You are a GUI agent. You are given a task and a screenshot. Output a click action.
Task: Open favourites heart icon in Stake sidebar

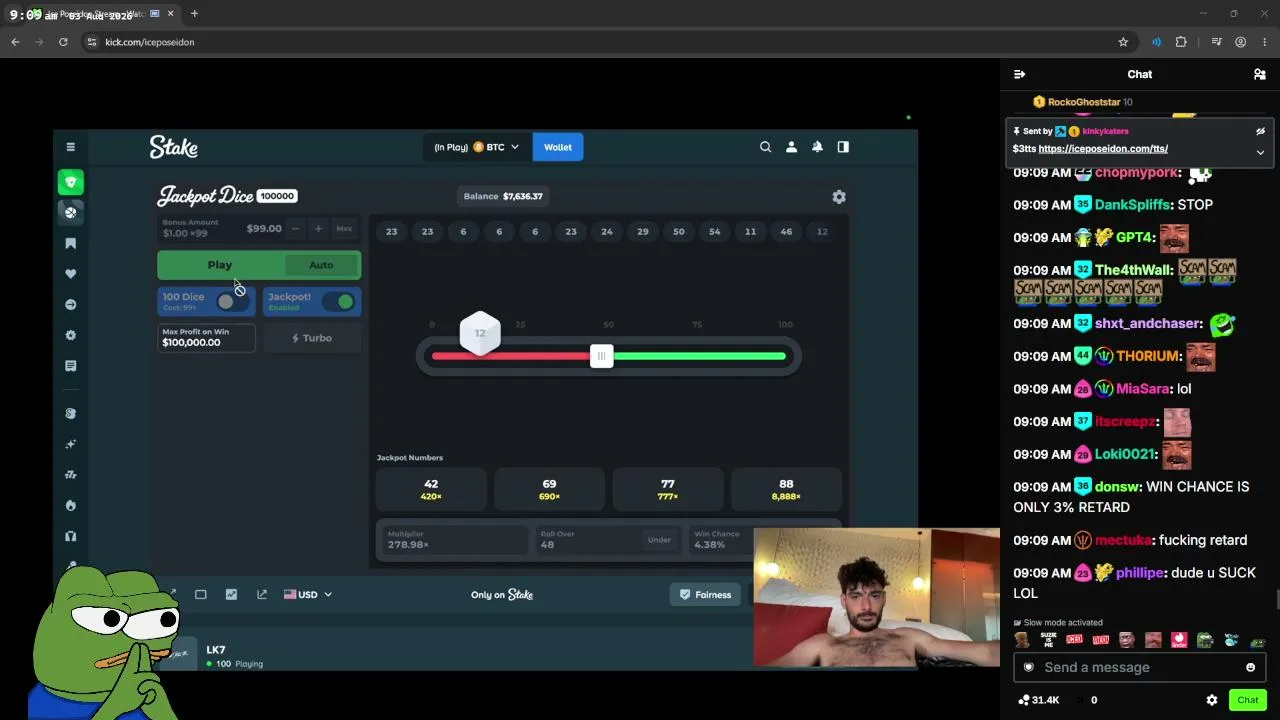pos(70,274)
